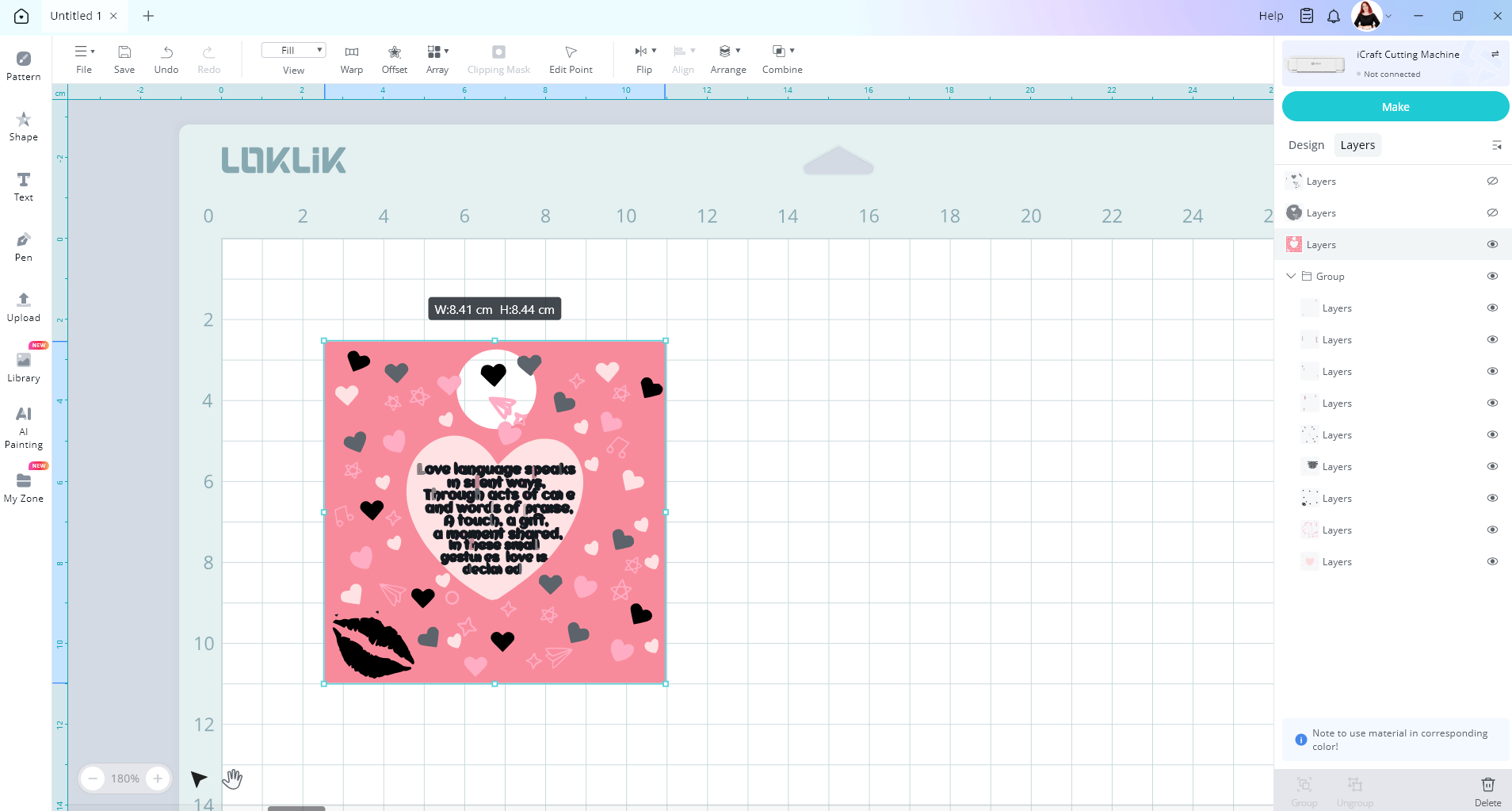
Task: Switch to the Design tab
Action: coord(1306,145)
